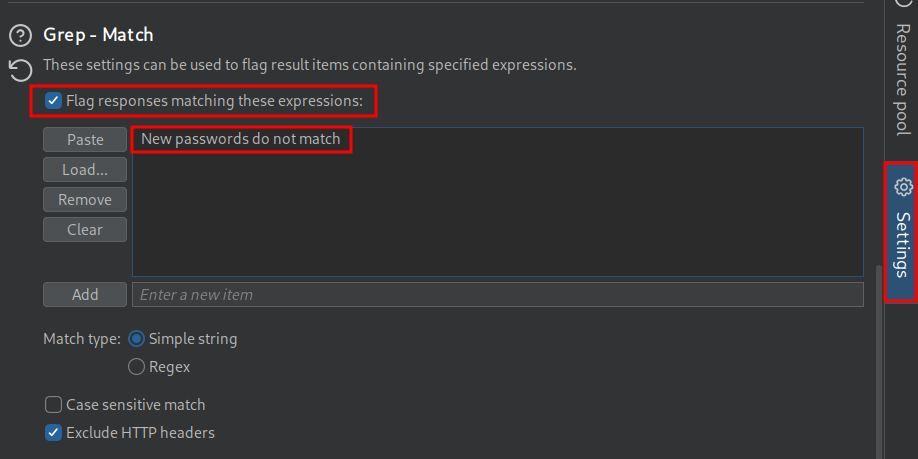
Task: Click the restore defaults circular arrow icon
Action: pyautogui.click(x=21, y=69)
